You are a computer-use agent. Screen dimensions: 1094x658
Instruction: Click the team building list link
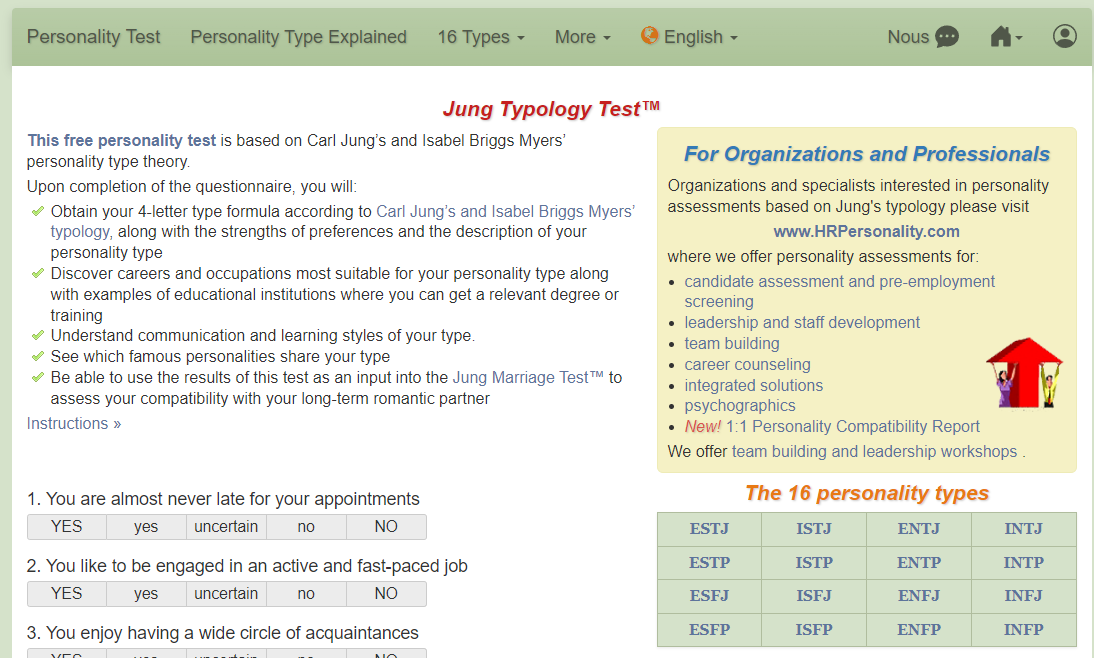(732, 343)
